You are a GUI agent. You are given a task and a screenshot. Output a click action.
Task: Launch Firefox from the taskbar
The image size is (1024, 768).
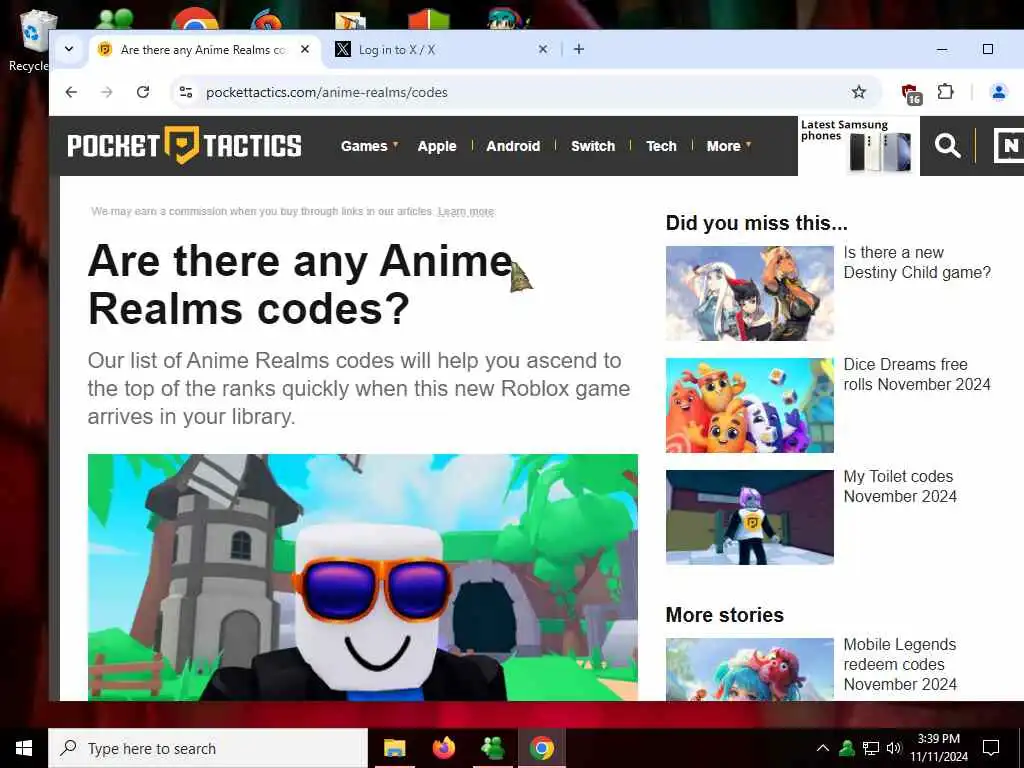(444, 748)
